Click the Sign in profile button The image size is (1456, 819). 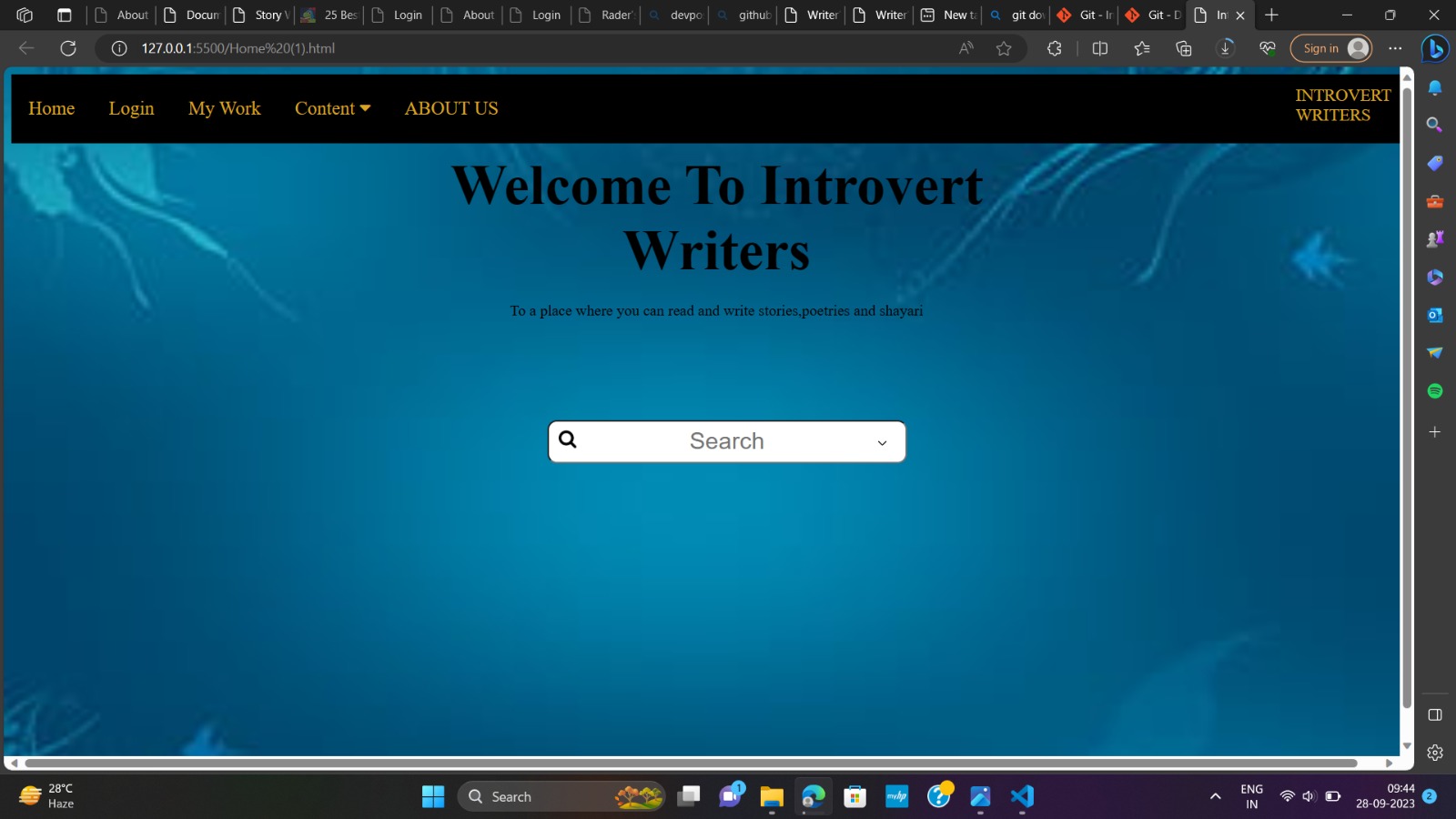1331,48
